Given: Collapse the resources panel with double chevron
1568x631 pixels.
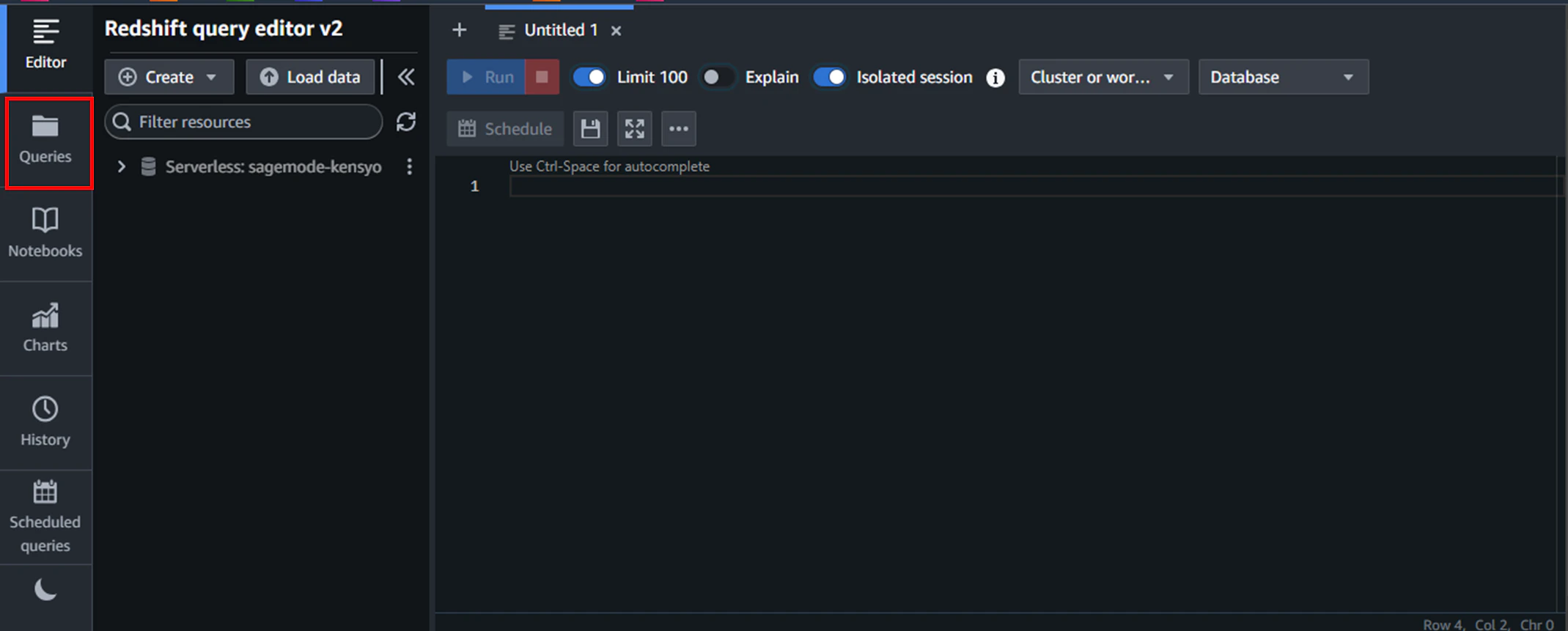Looking at the screenshot, I should 406,77.
